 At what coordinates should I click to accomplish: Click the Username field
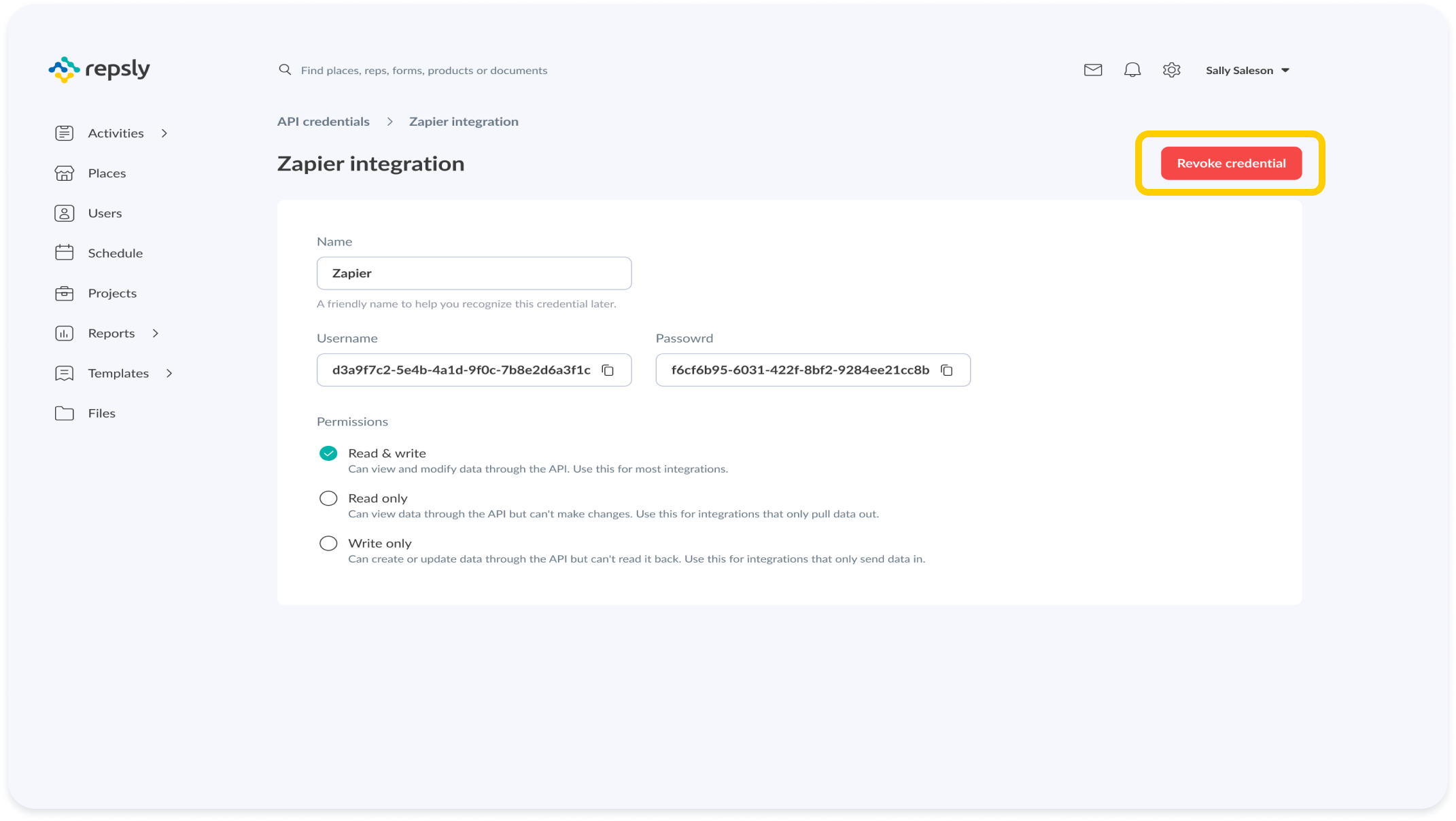[x=474, y=370]
